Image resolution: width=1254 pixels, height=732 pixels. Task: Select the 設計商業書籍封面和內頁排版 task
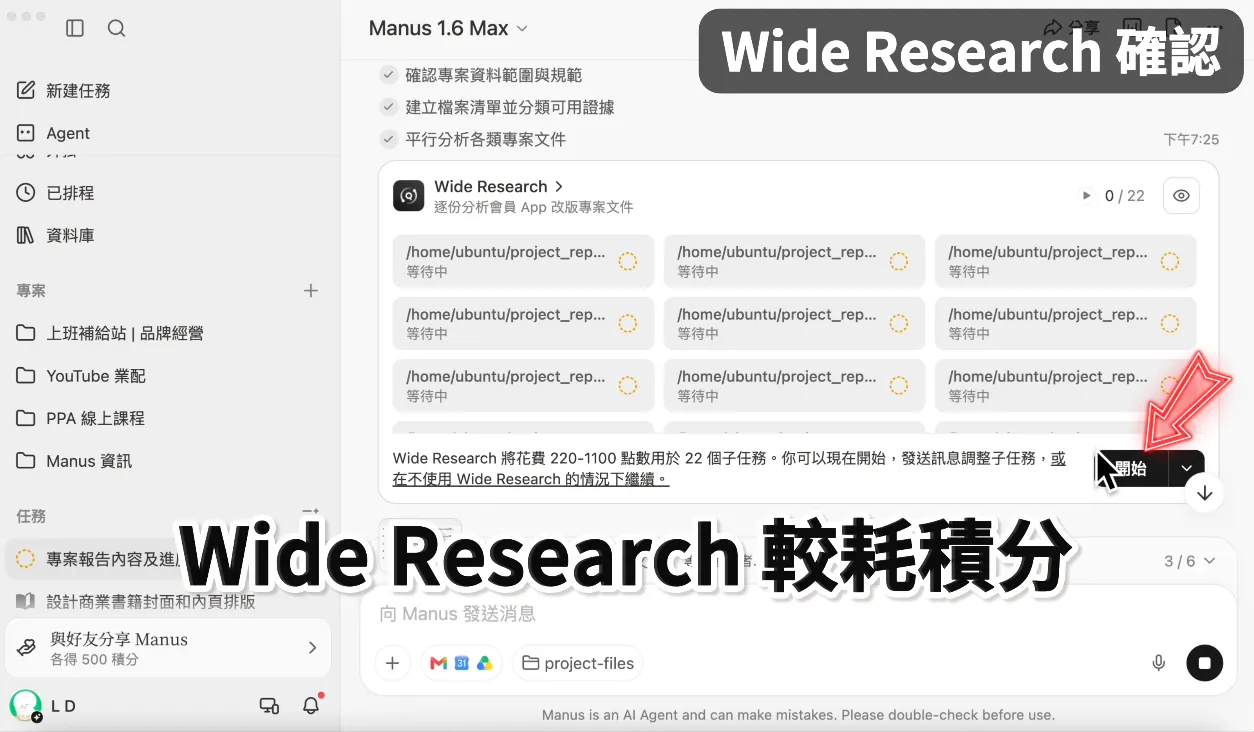[136, 602]
